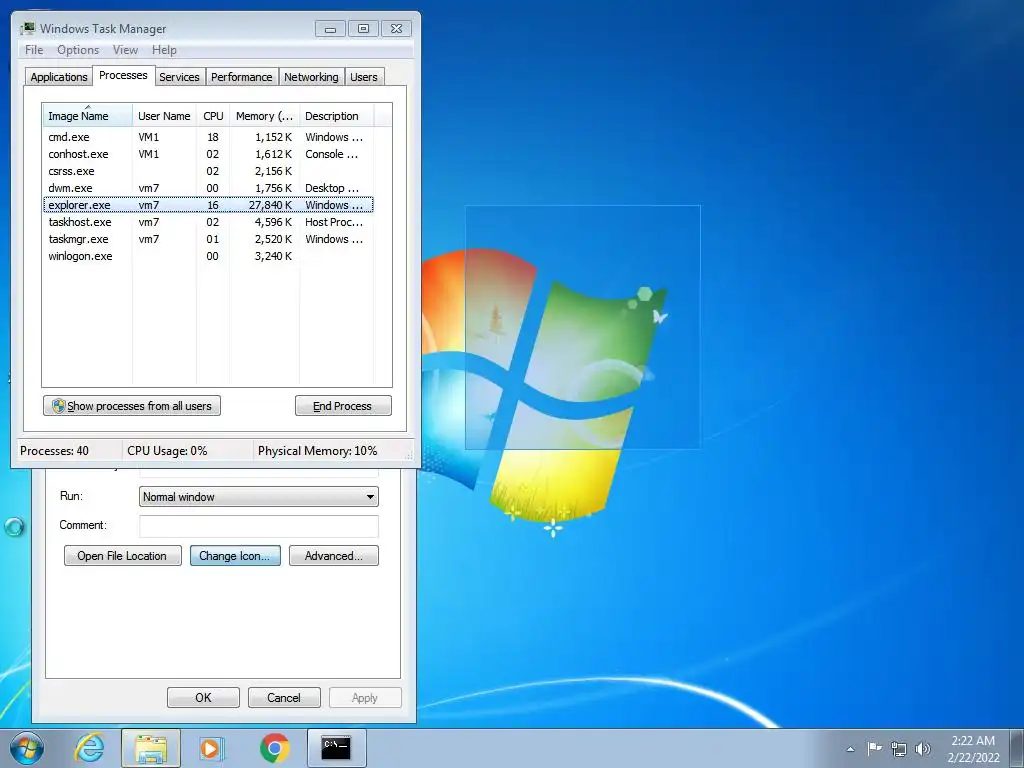Viewport: 1024px width, 768px height.
Task: Select the taskhost.exe process row
Action: click(x=208, y=222)
